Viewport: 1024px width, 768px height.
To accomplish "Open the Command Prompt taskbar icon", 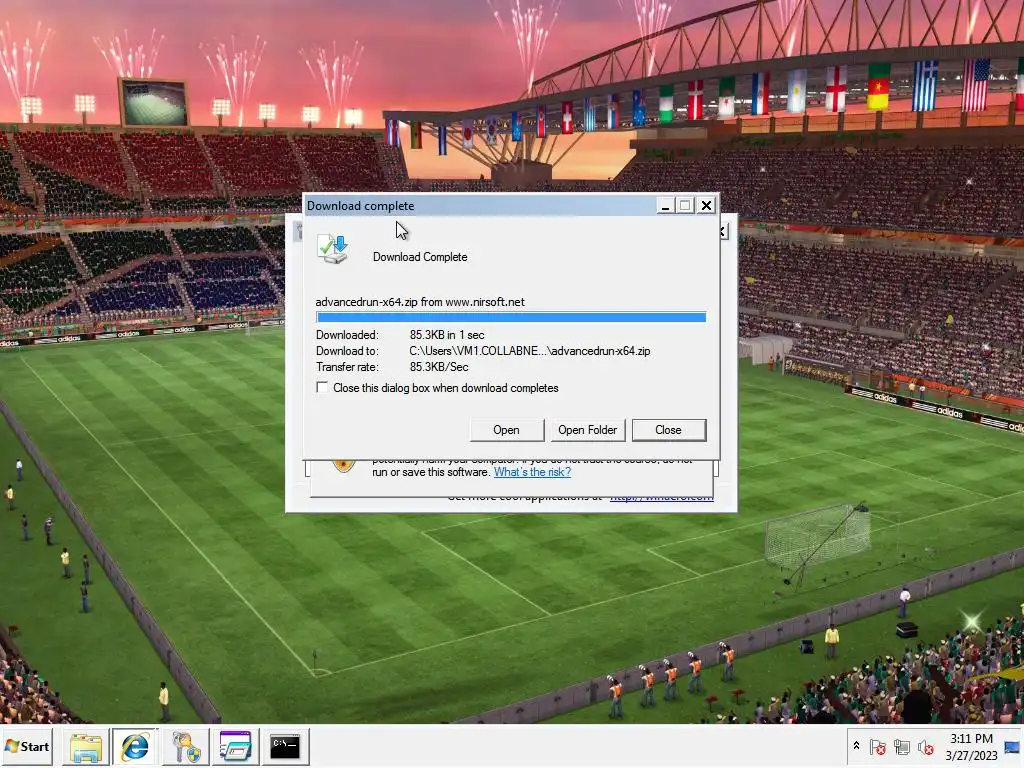I will 285,747.
